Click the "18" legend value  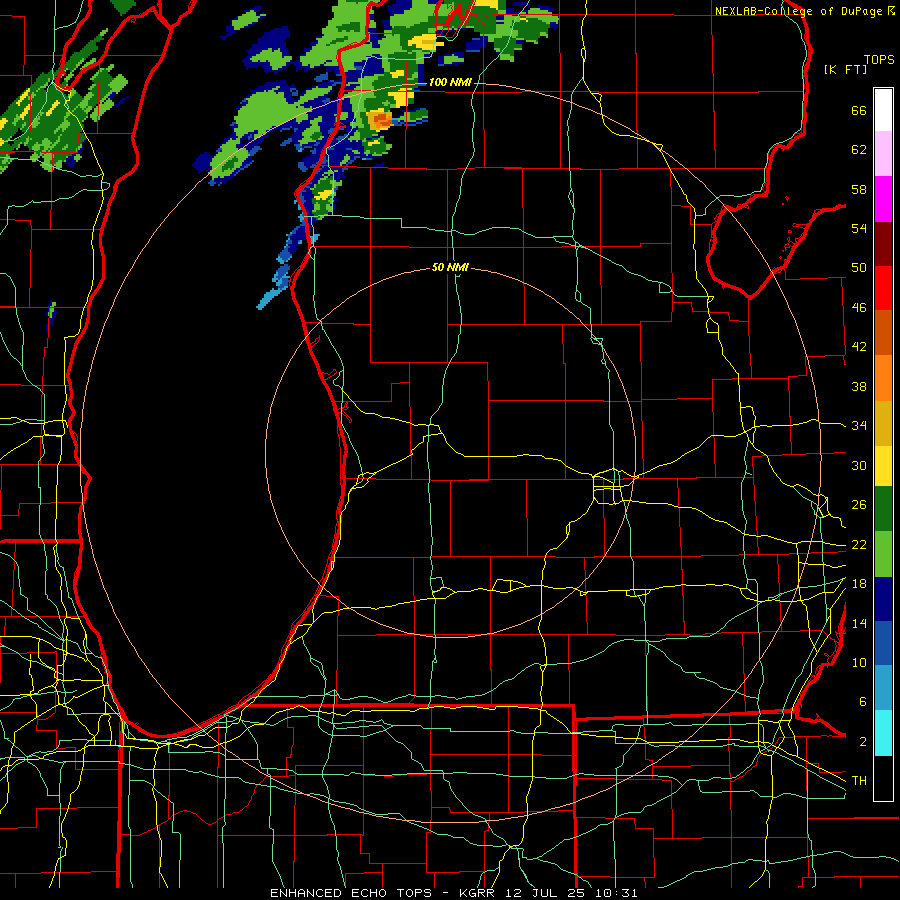[859, 584]
